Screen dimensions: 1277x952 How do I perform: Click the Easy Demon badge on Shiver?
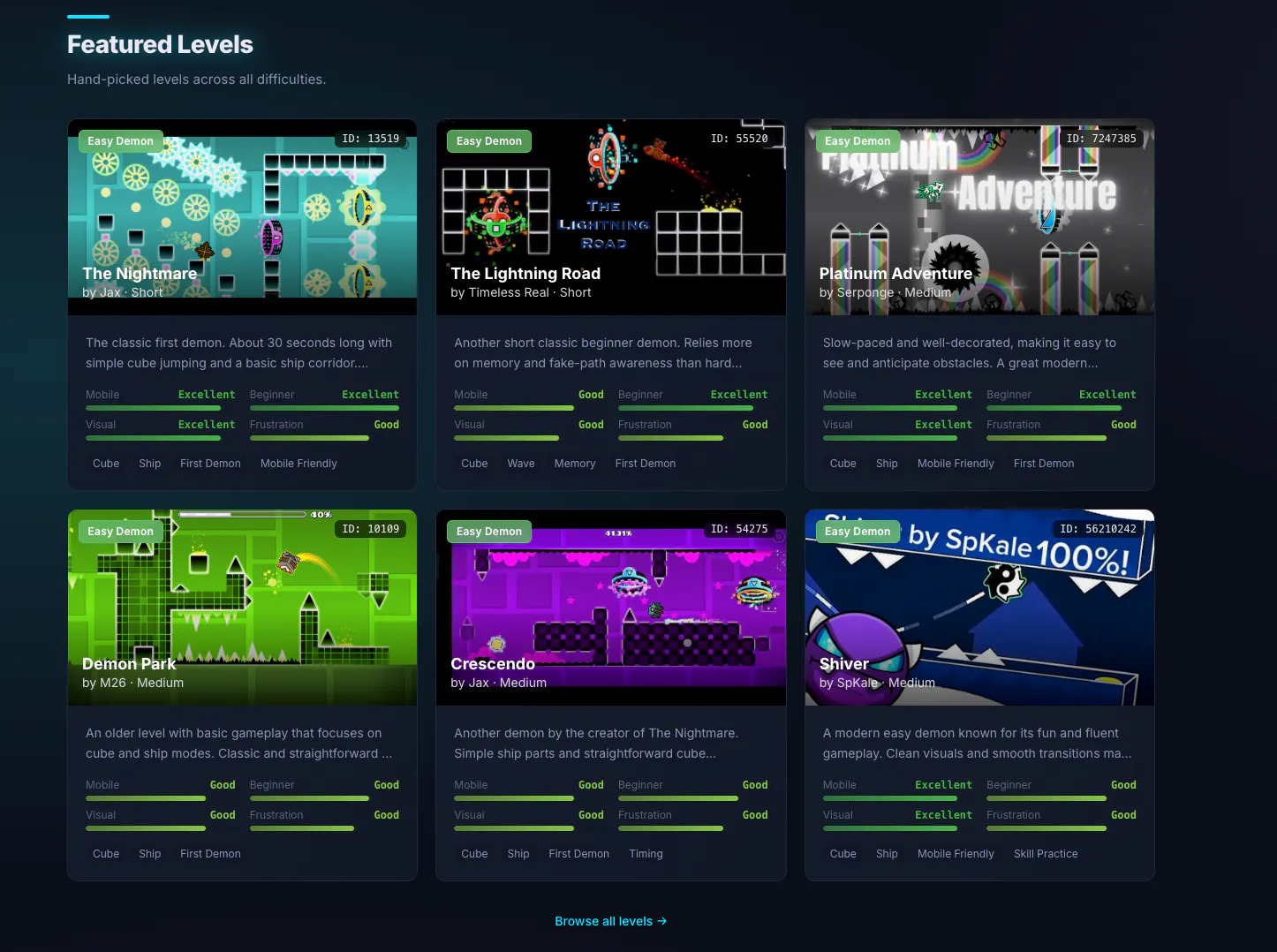(x=858, y=532)
